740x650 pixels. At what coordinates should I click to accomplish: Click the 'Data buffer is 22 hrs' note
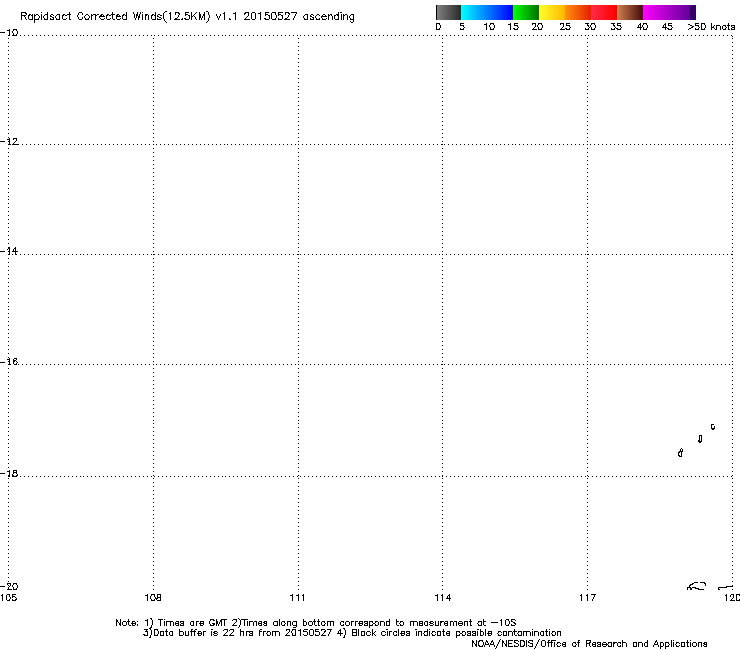click(237, 633)
